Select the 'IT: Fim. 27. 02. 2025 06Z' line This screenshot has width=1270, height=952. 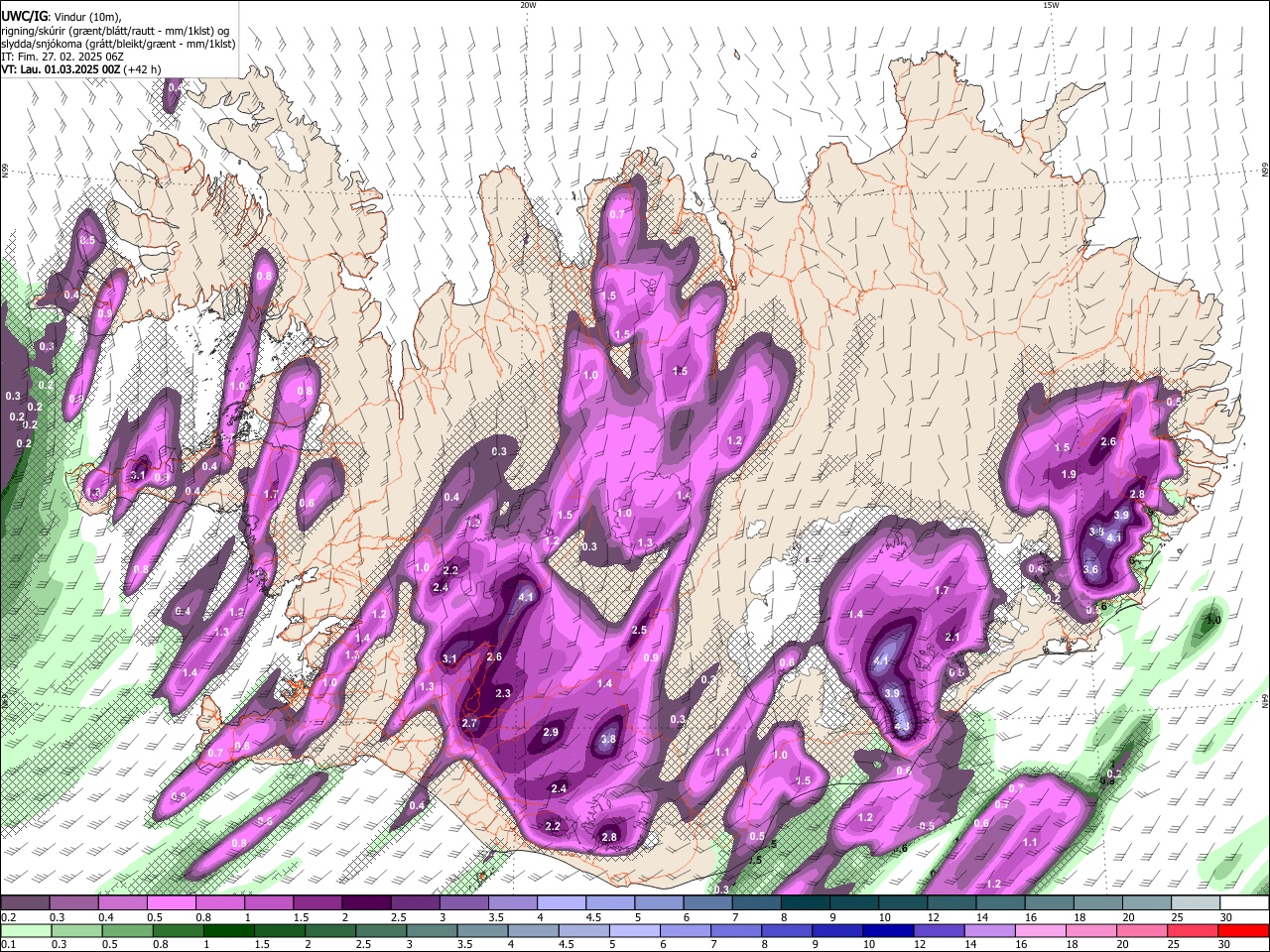[x=62, y=57]
